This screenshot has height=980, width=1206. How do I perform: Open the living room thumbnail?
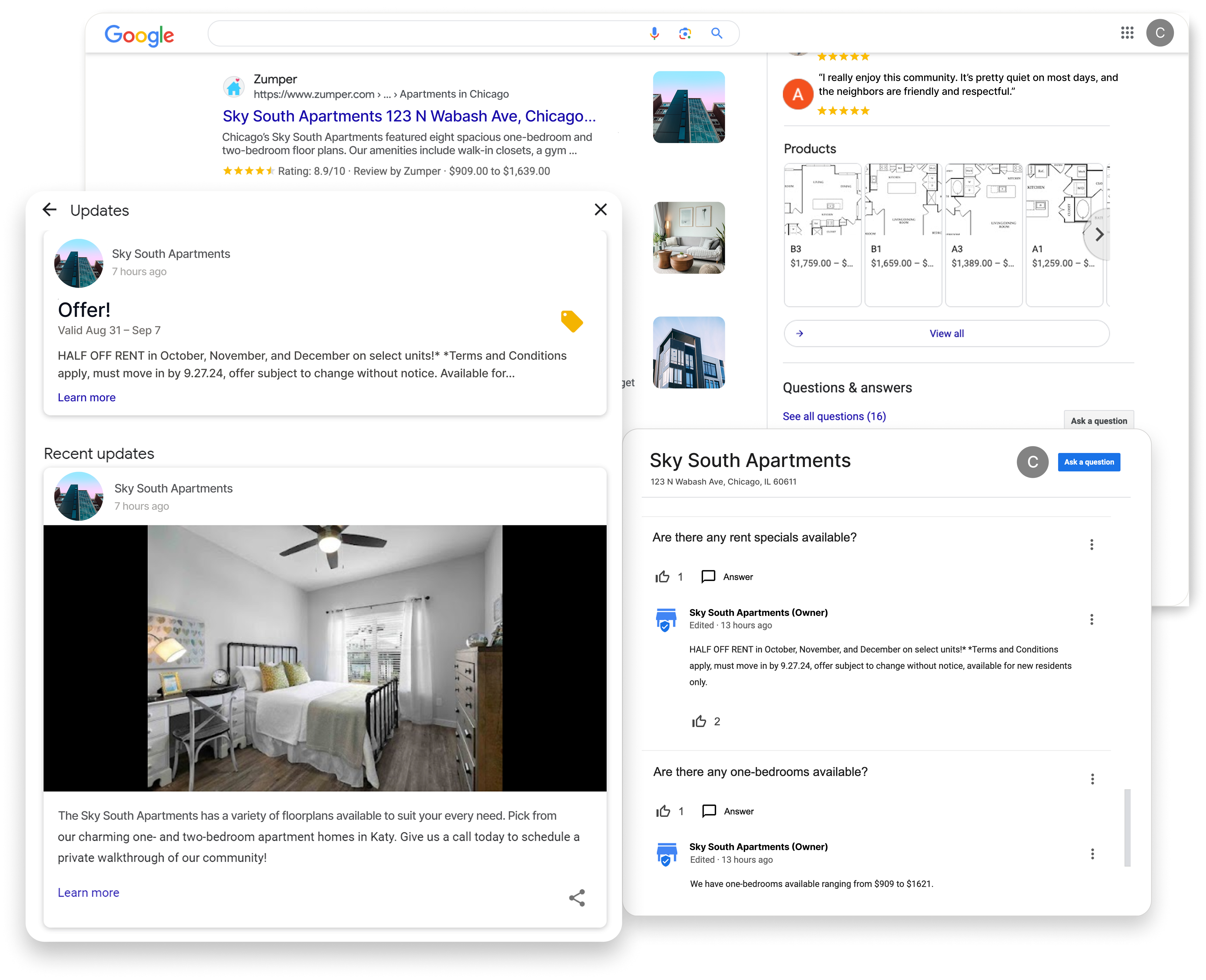(x=689, y=238)
